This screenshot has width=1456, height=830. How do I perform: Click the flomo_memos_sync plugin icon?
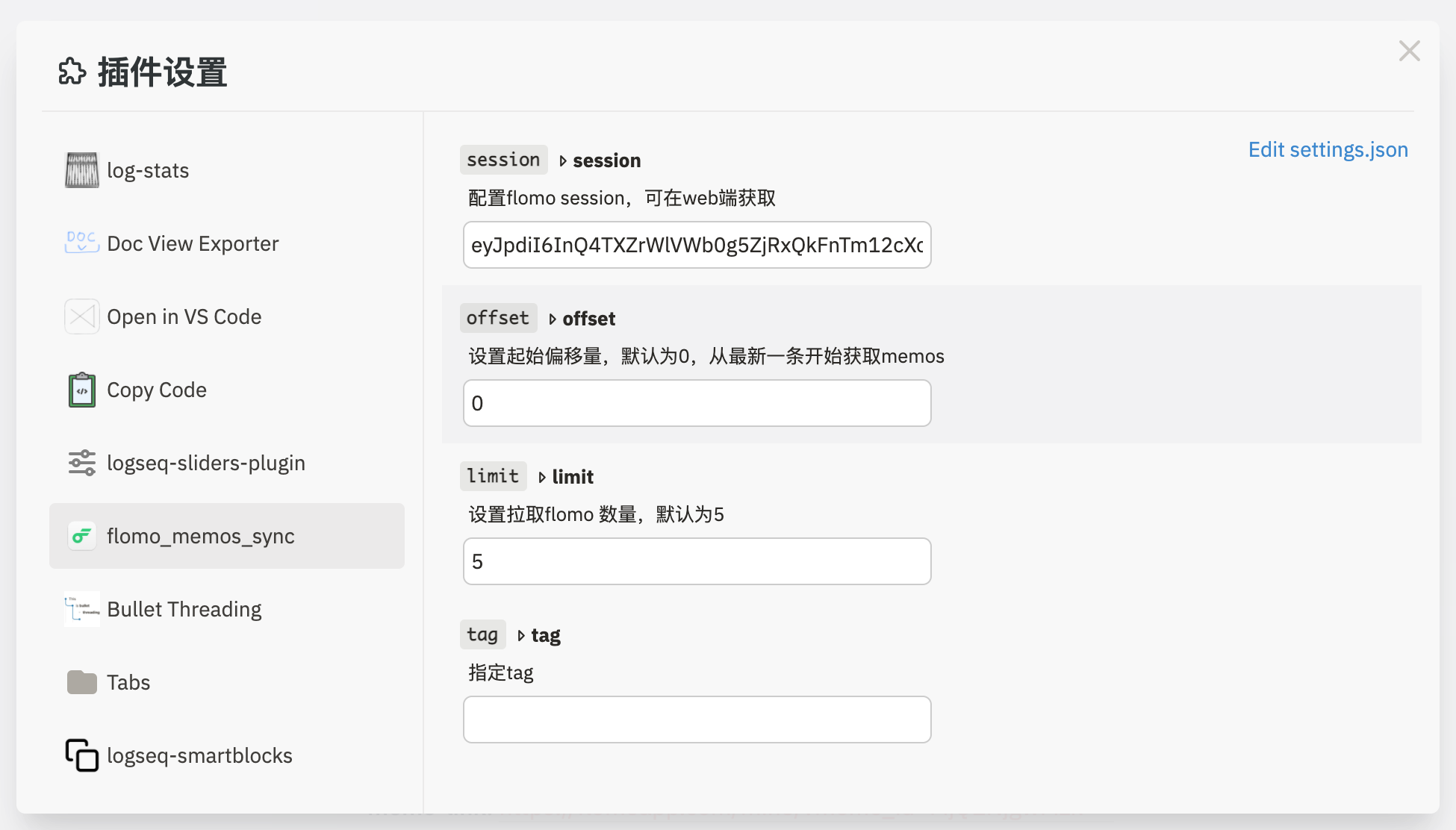point(80,535)
